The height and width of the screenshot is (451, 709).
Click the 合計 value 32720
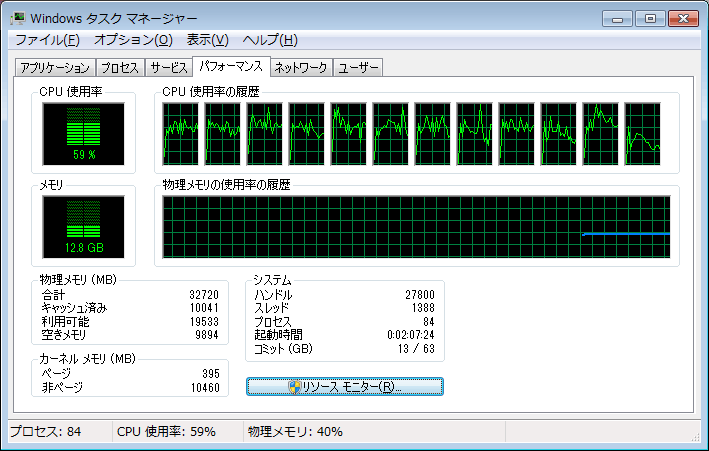[x=204, y=295]
